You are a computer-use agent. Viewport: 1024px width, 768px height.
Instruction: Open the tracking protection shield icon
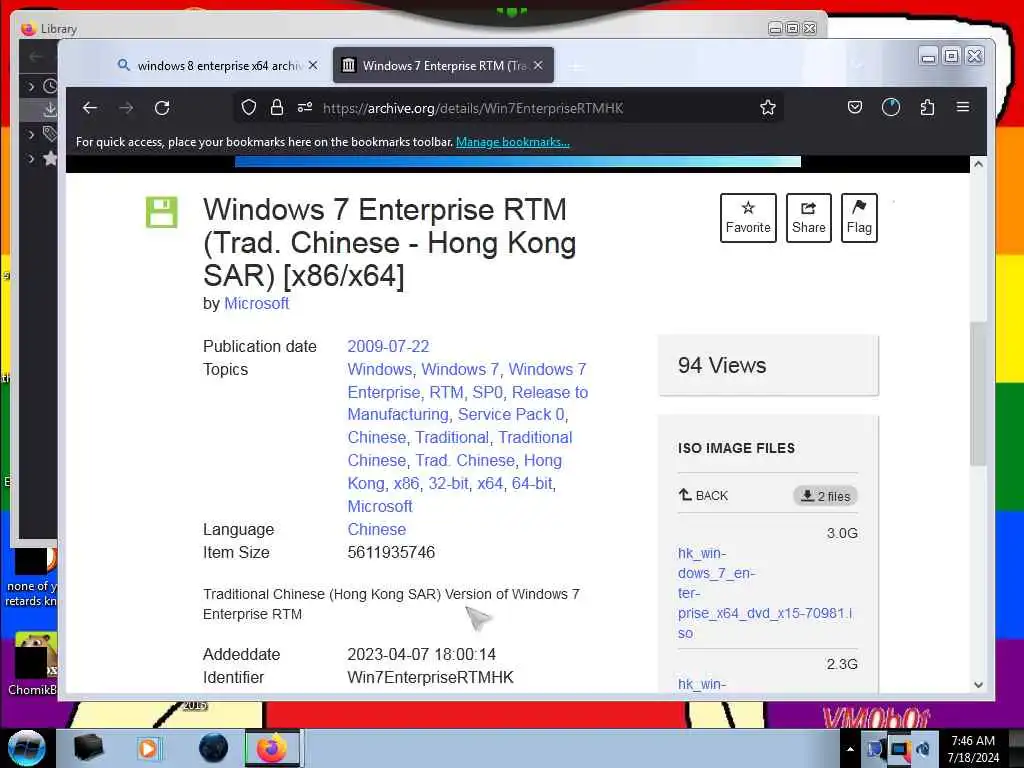point(248,107)
